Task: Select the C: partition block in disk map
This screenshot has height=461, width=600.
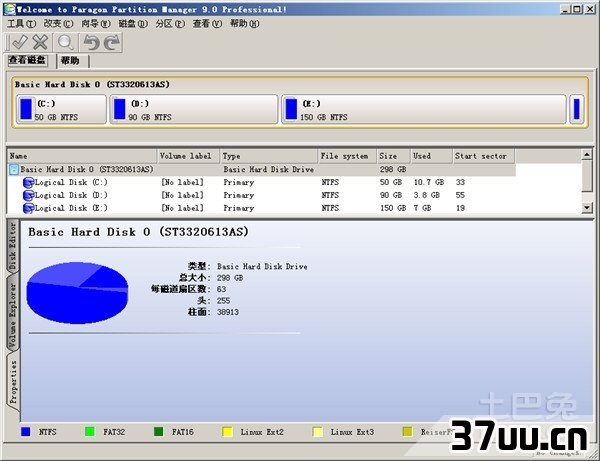Action: point(61,109)
